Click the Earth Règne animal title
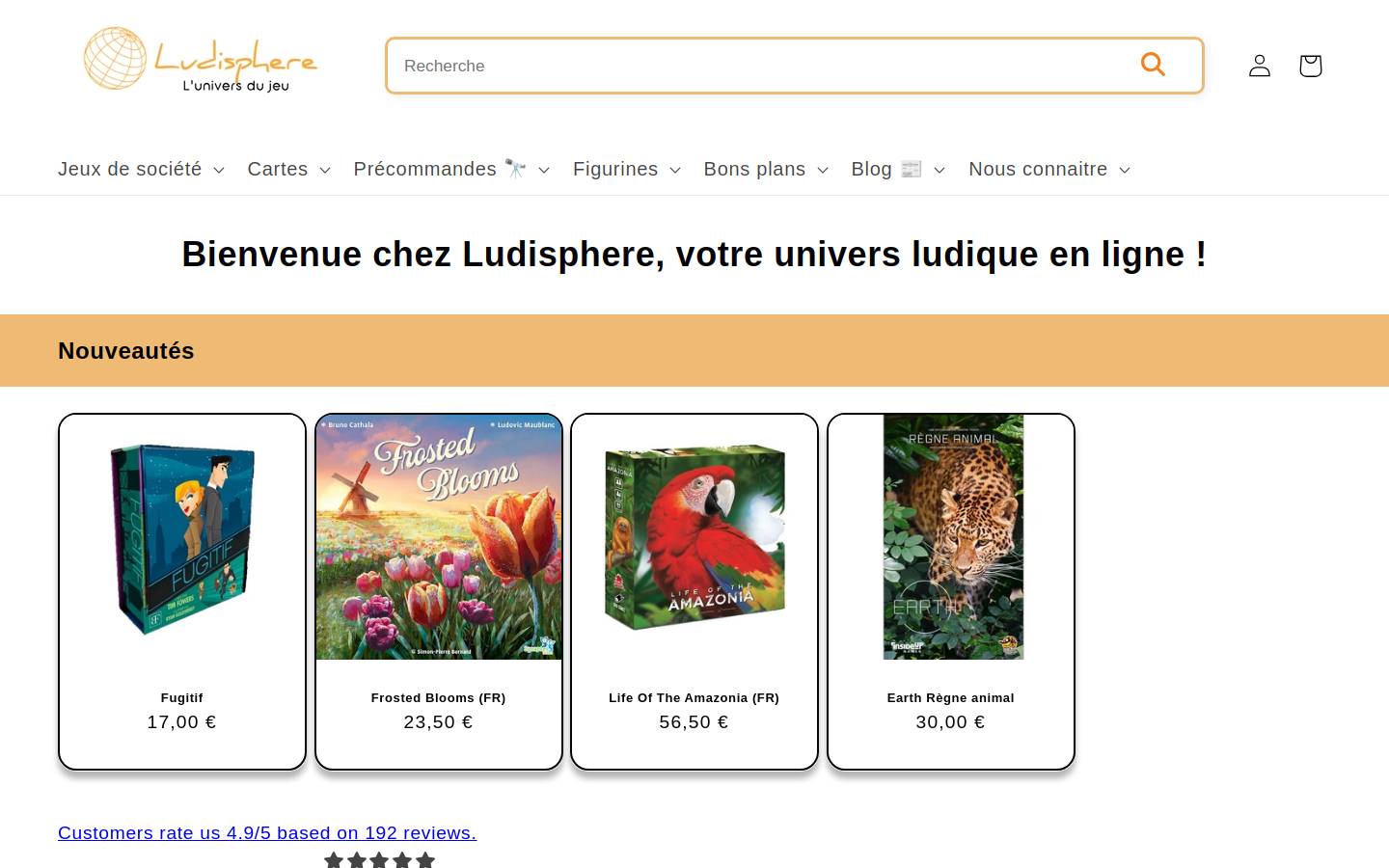The height and width of the screenshot is (868, 1389). 951,697
